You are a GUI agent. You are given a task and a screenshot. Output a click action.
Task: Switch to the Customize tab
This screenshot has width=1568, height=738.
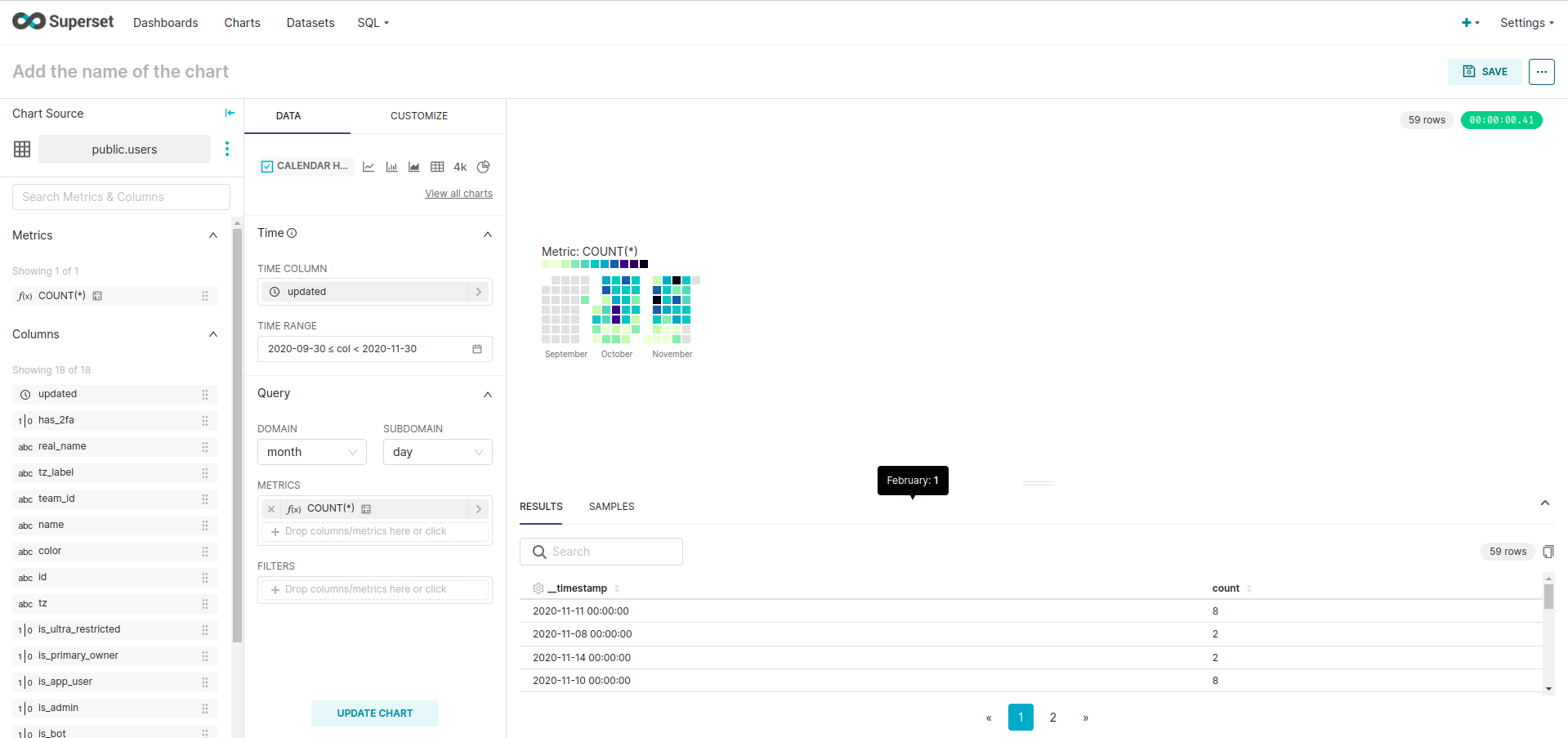pyautogui.click(x=419, y=116)
